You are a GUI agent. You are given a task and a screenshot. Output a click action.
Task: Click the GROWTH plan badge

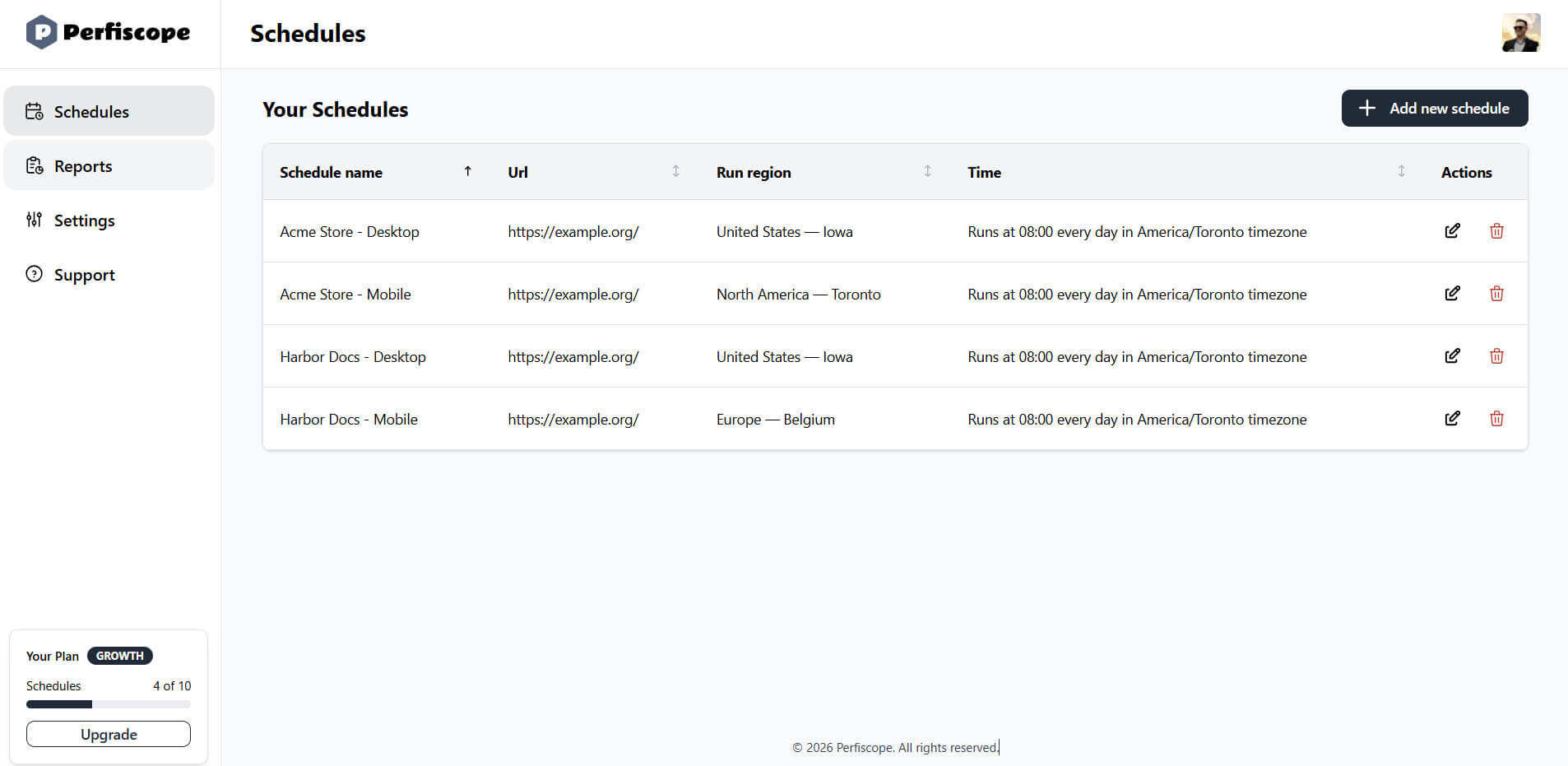(120, 656)
